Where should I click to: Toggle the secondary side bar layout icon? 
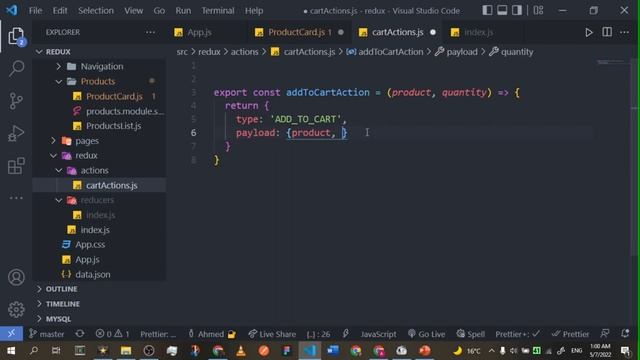pos(517,10)
